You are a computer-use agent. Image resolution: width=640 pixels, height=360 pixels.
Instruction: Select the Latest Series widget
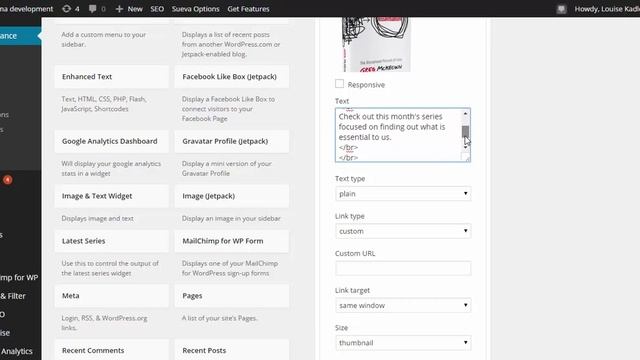coord(111,241)
